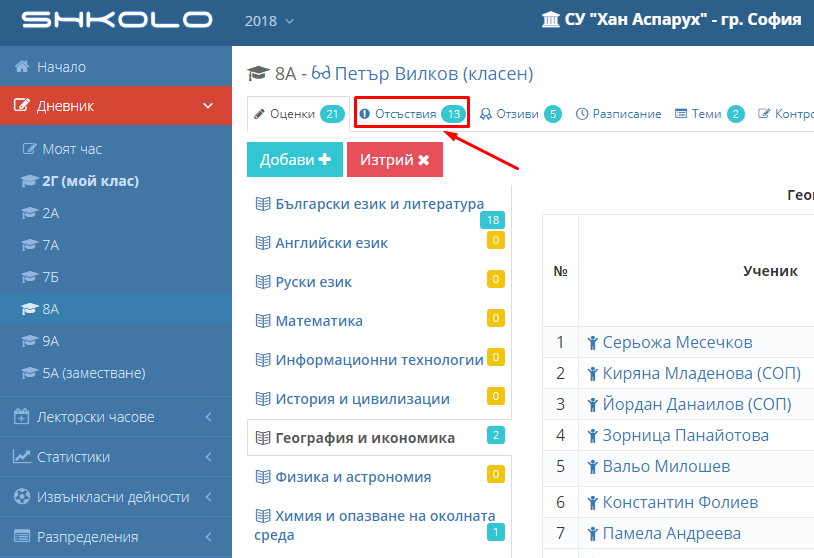Viewport: 814px width, 558px height.
Task: Select class 7А in sidebar
Action: pos(50,245)
